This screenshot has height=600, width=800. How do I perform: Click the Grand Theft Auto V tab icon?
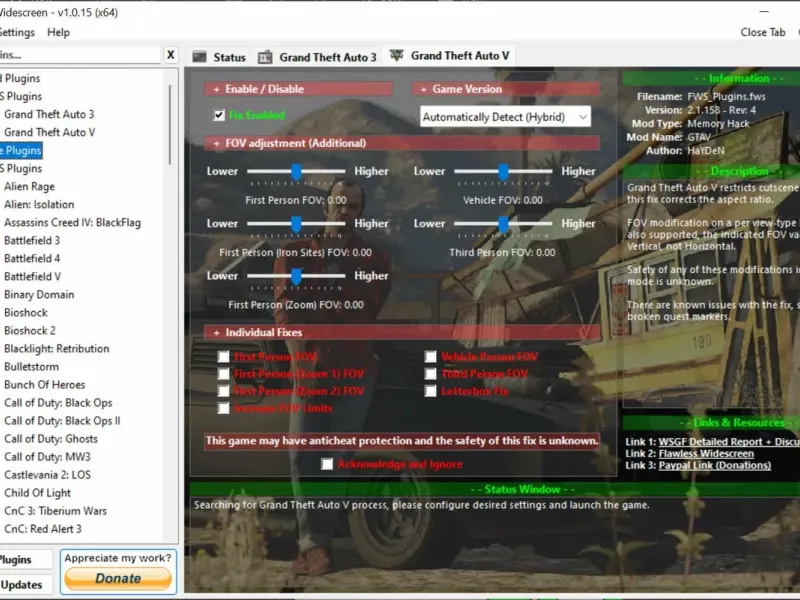coord(396,55)
